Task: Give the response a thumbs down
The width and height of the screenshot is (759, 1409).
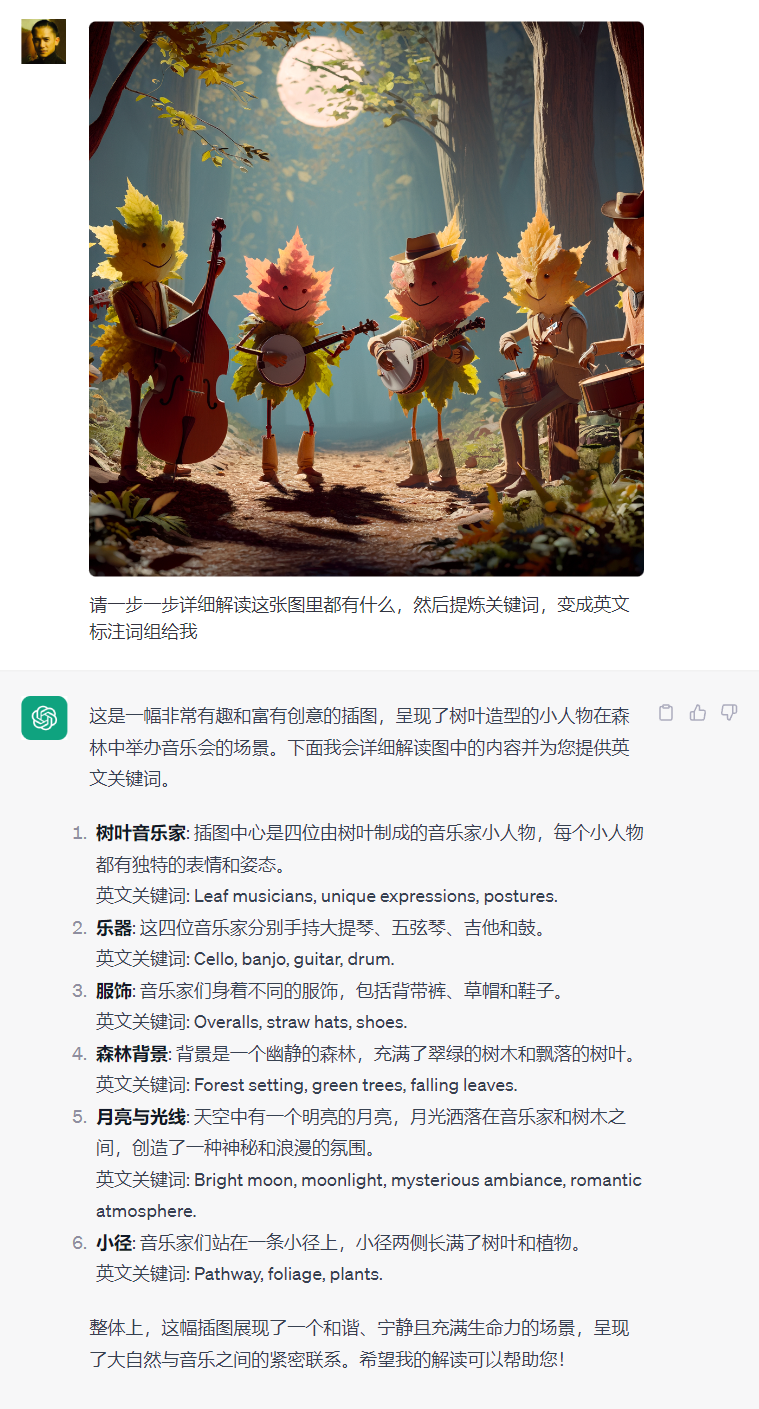Action: click(729, 713)
